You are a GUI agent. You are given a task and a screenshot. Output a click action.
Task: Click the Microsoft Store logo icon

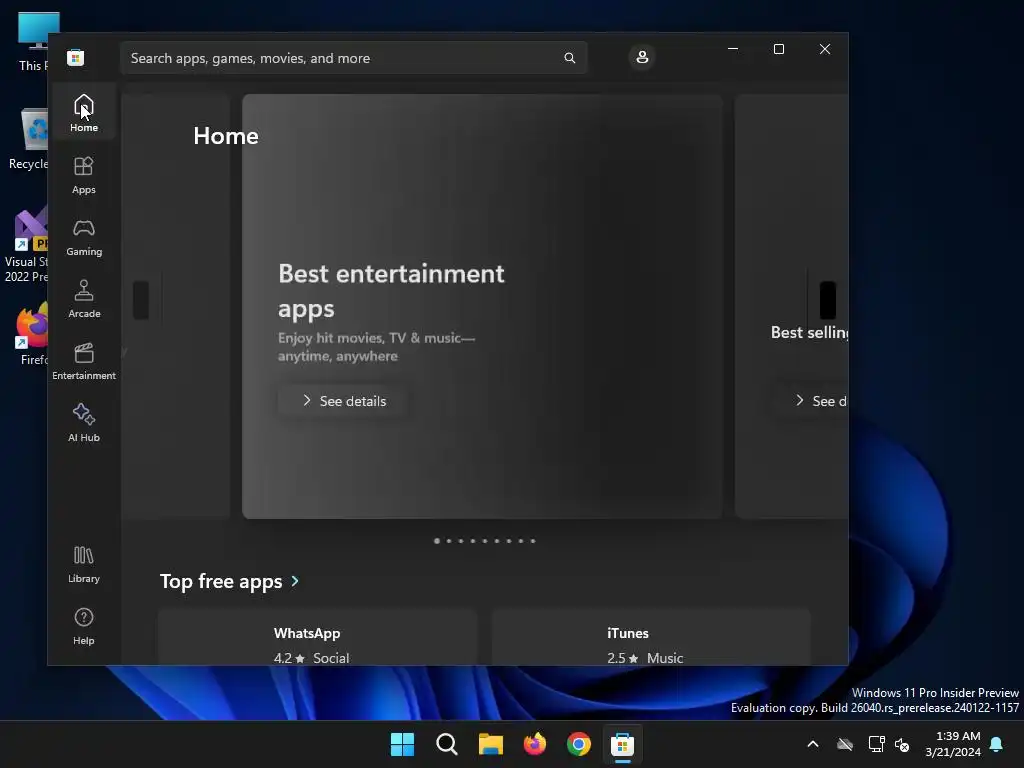(75, 57)
